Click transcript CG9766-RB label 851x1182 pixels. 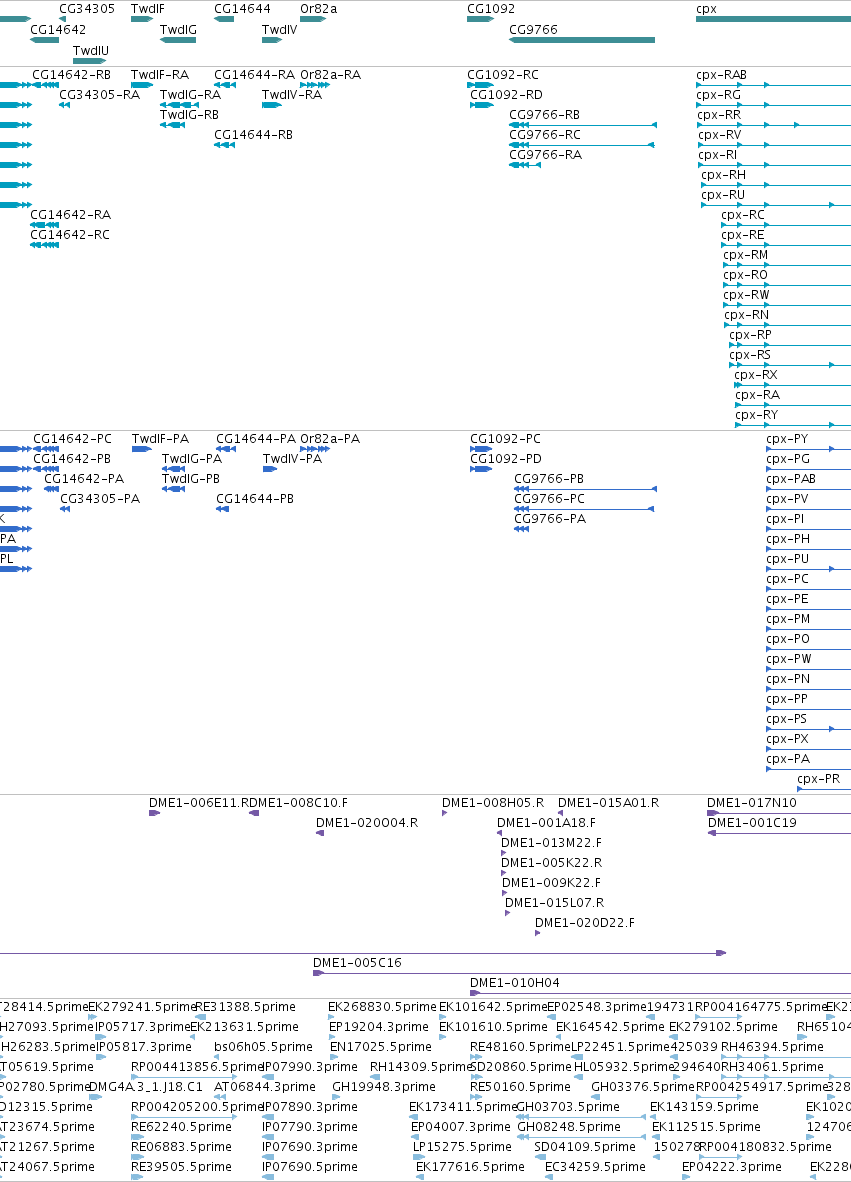pyautogui.click(x=544, y=115)
